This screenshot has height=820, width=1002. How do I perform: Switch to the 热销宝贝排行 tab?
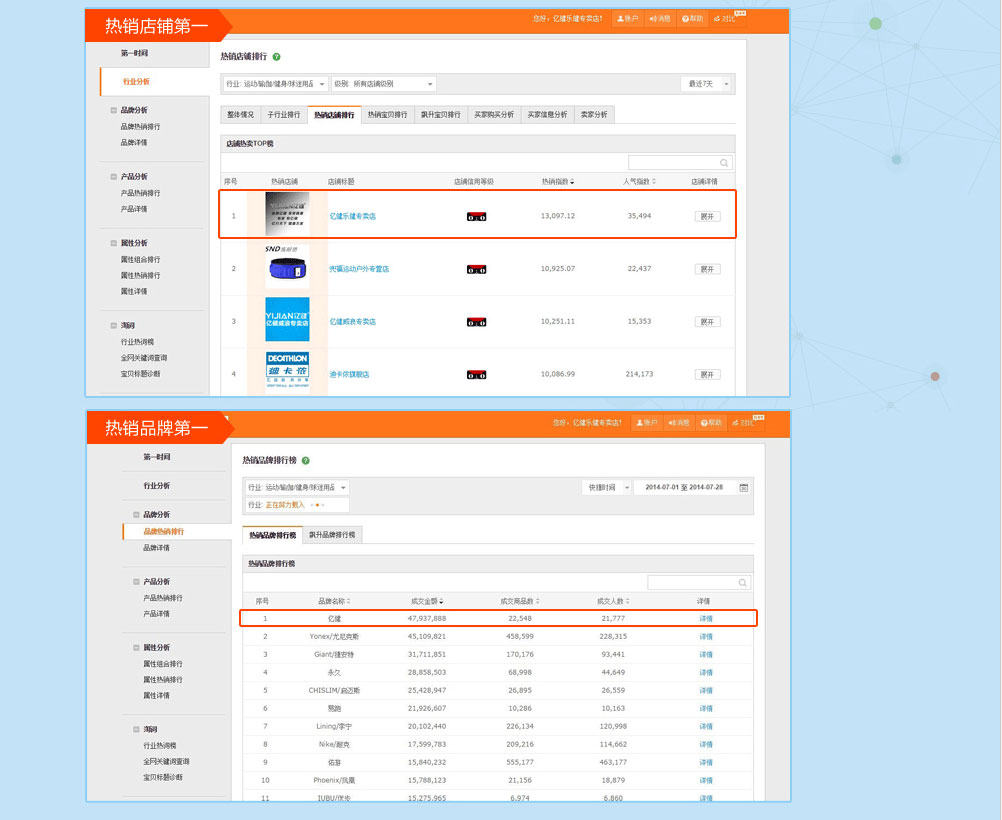[387, 115]
